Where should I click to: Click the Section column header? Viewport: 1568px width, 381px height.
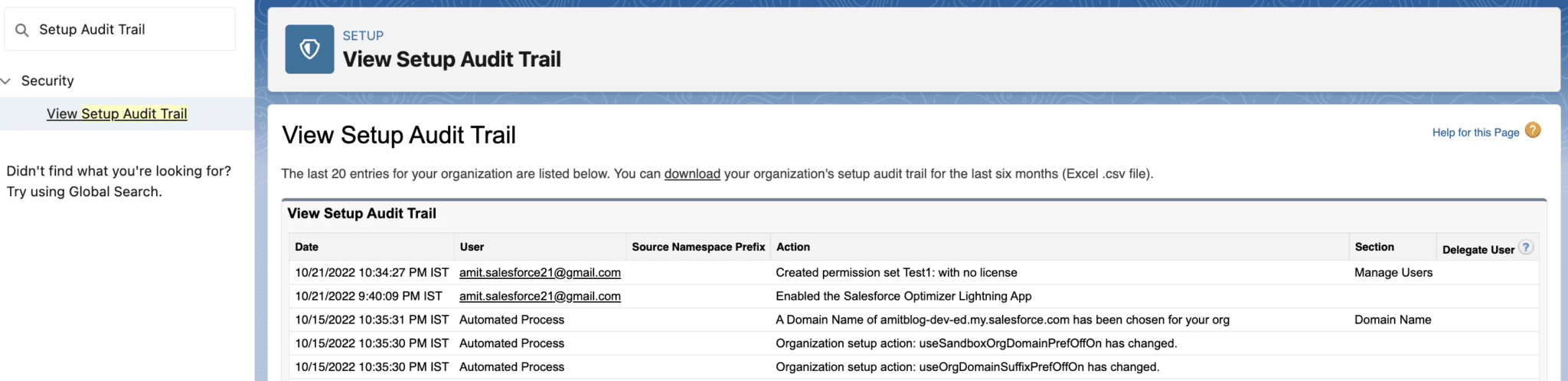coord(1374,247)
